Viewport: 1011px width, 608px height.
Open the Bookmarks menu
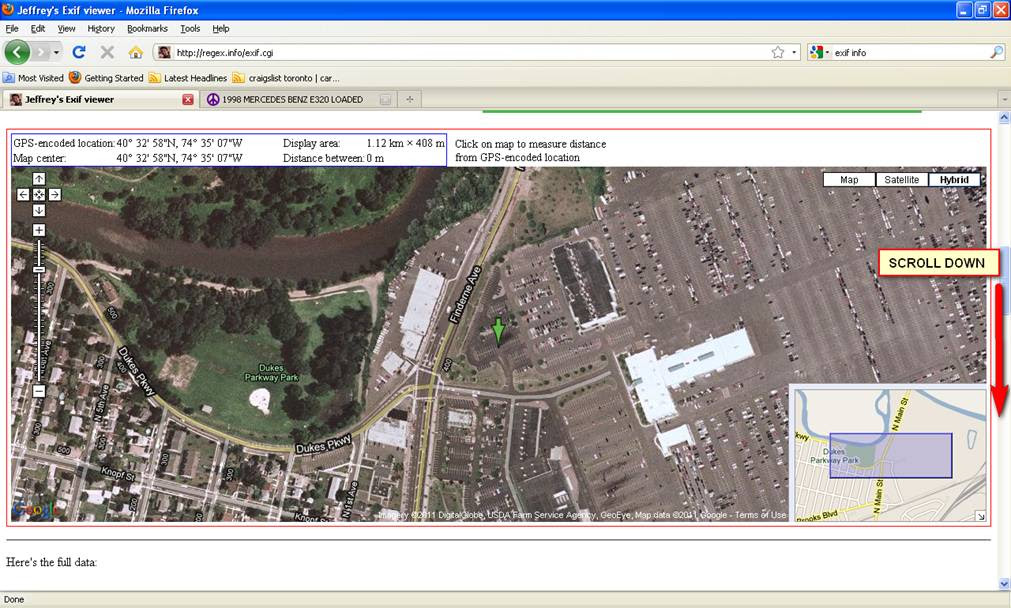pos(147,29)
